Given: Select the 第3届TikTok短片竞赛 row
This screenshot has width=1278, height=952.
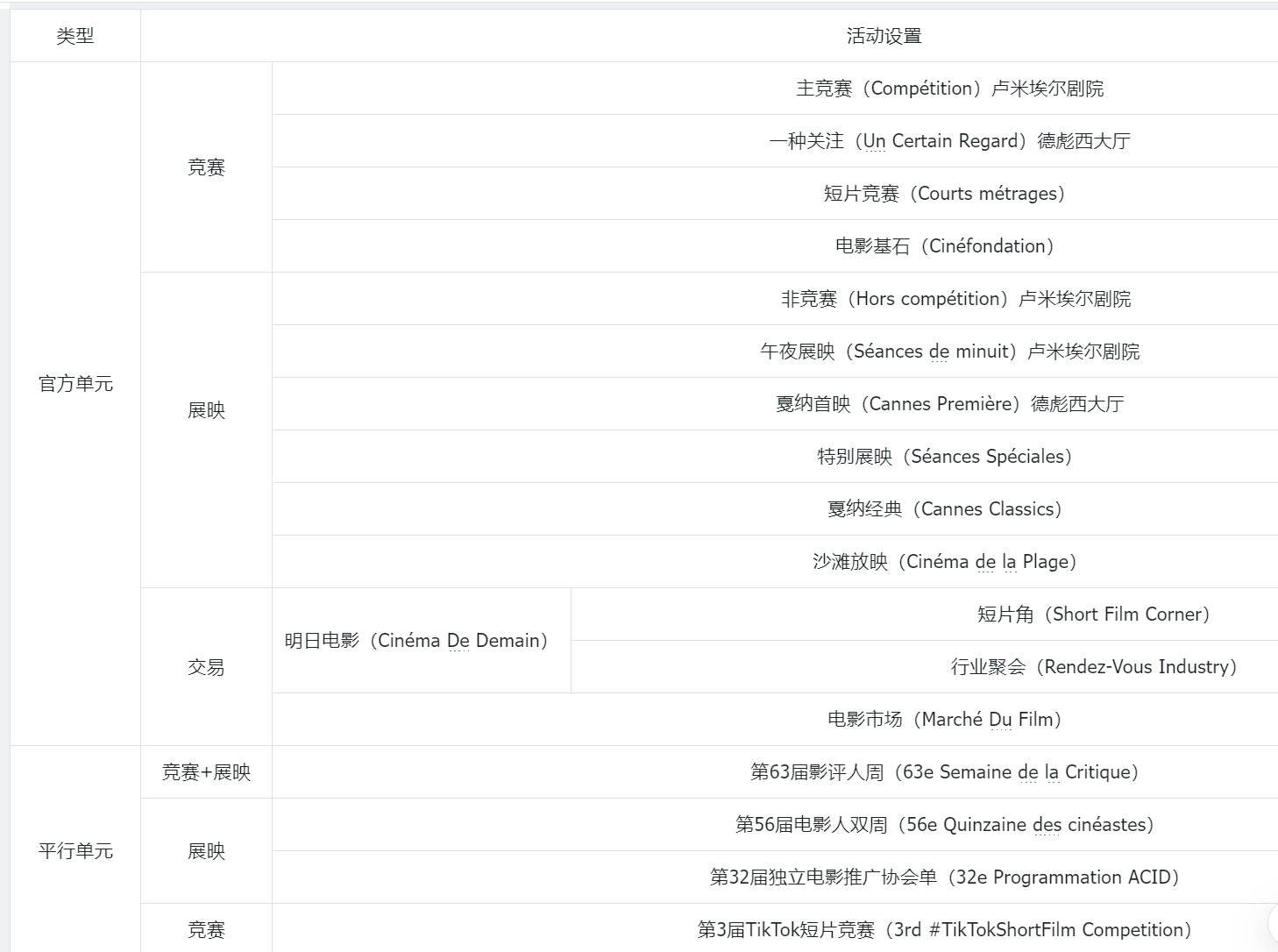Looking at the screenshot, I should pos(944,930).
